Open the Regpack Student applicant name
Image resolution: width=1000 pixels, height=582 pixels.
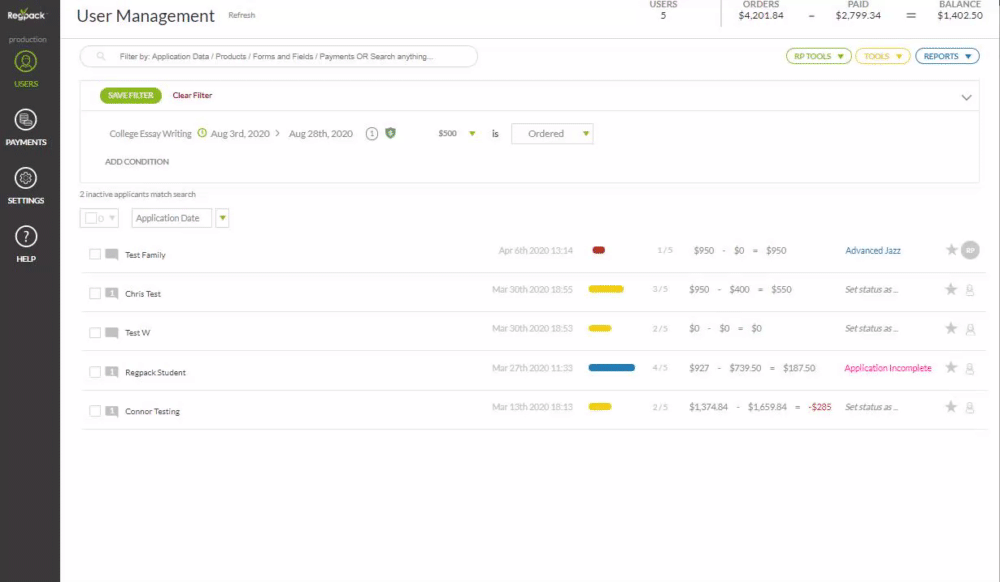[x=155, y=372]
